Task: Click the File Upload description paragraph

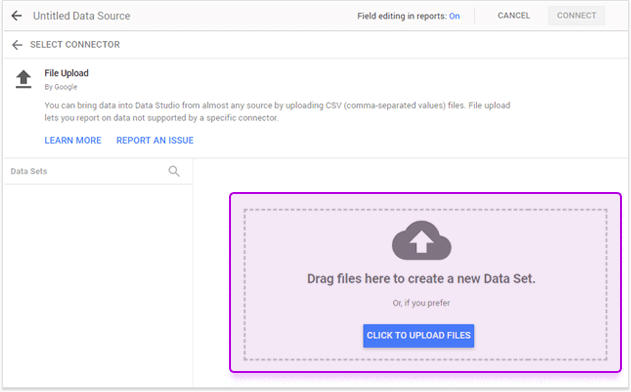Action: 277,111
